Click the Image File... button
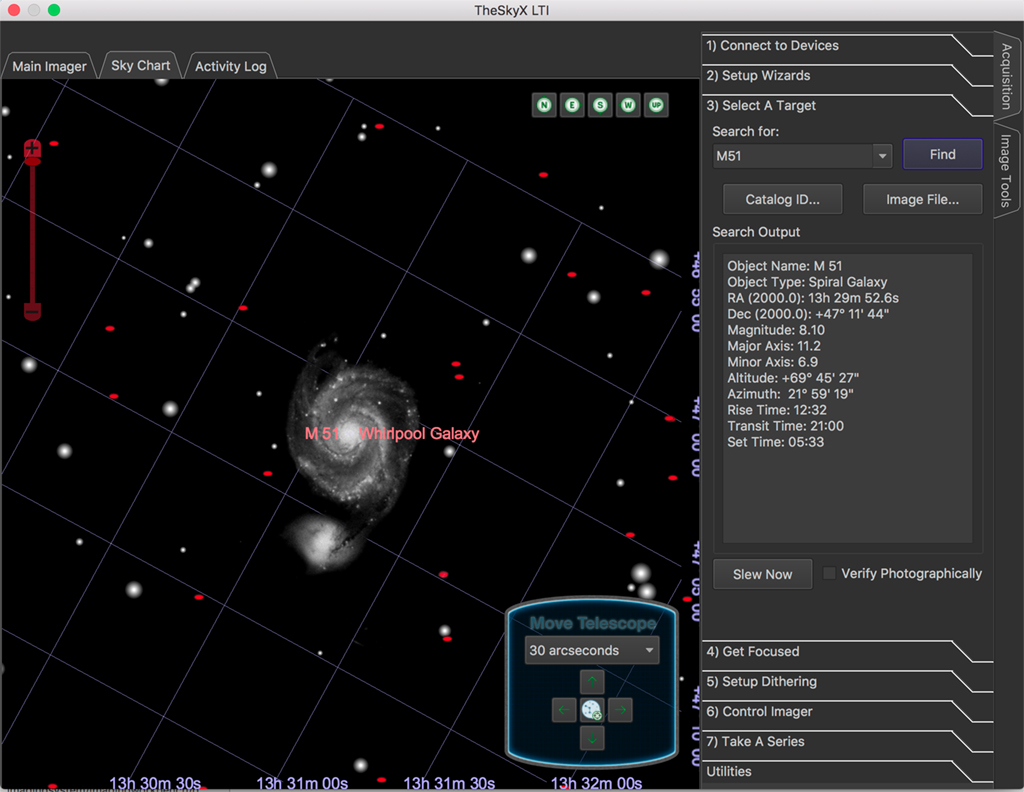The height and width of the screenshot is (792, 1024). (x=922, y=200)
